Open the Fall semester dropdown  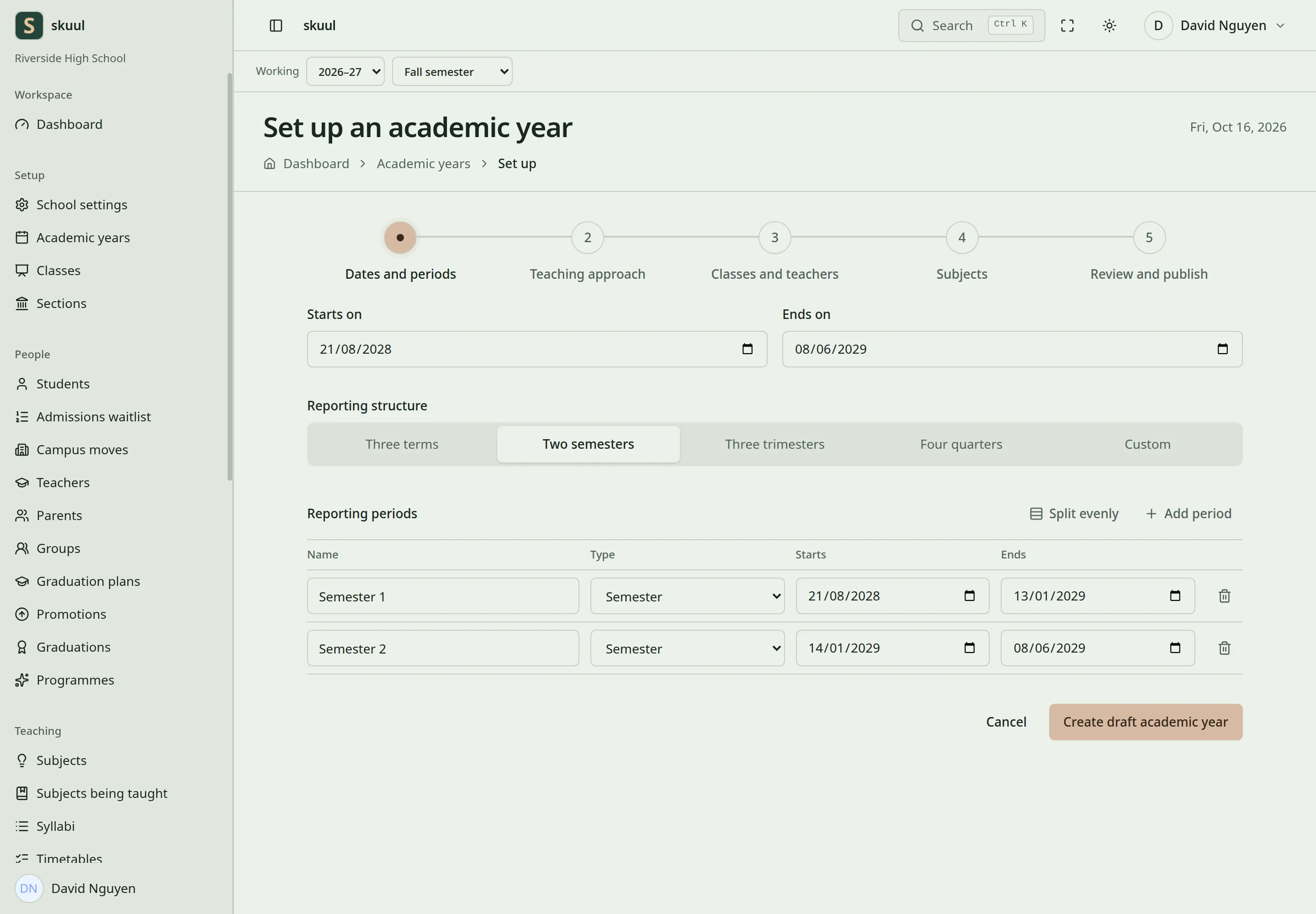(452, 72)
